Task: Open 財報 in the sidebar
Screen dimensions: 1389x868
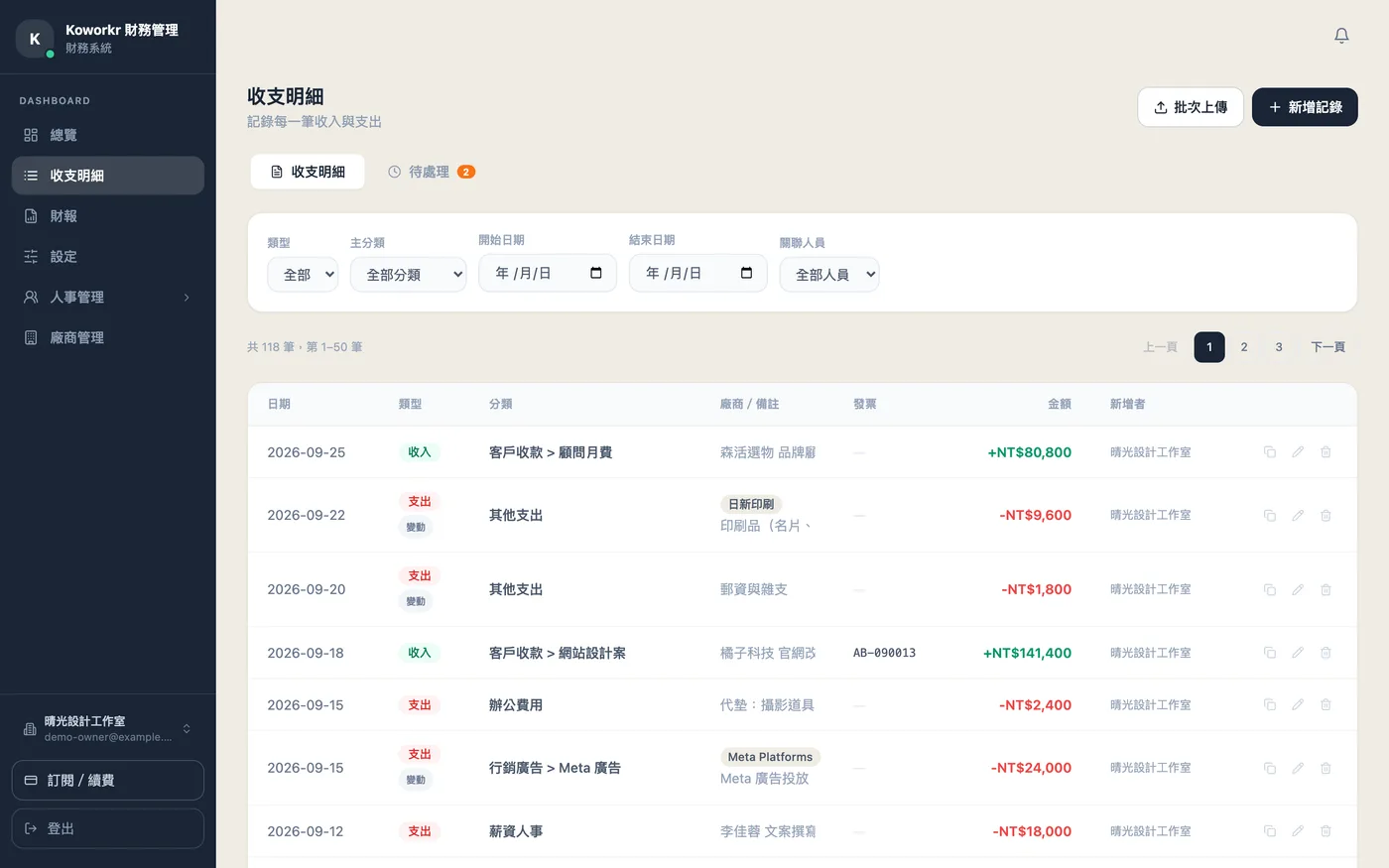Action: click(108, 216)
